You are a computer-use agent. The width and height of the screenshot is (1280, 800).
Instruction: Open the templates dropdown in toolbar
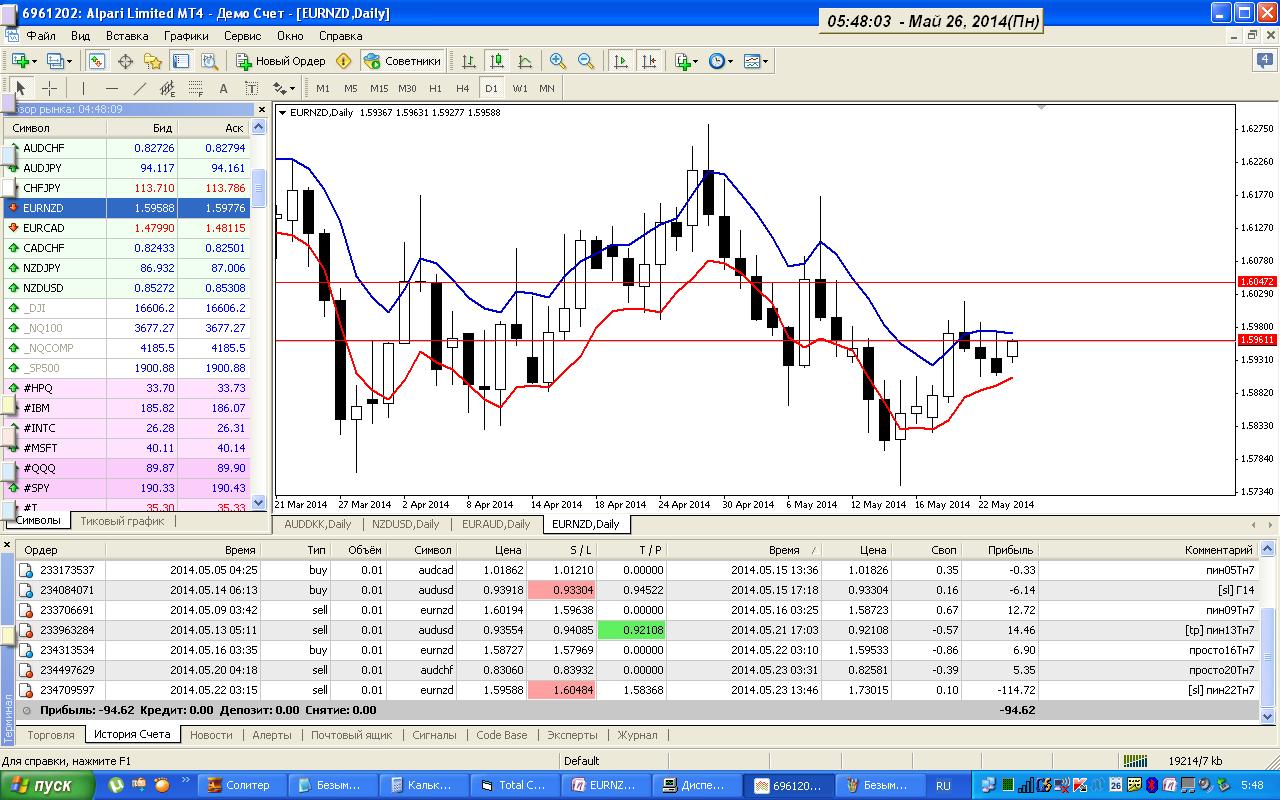[757, 61]
